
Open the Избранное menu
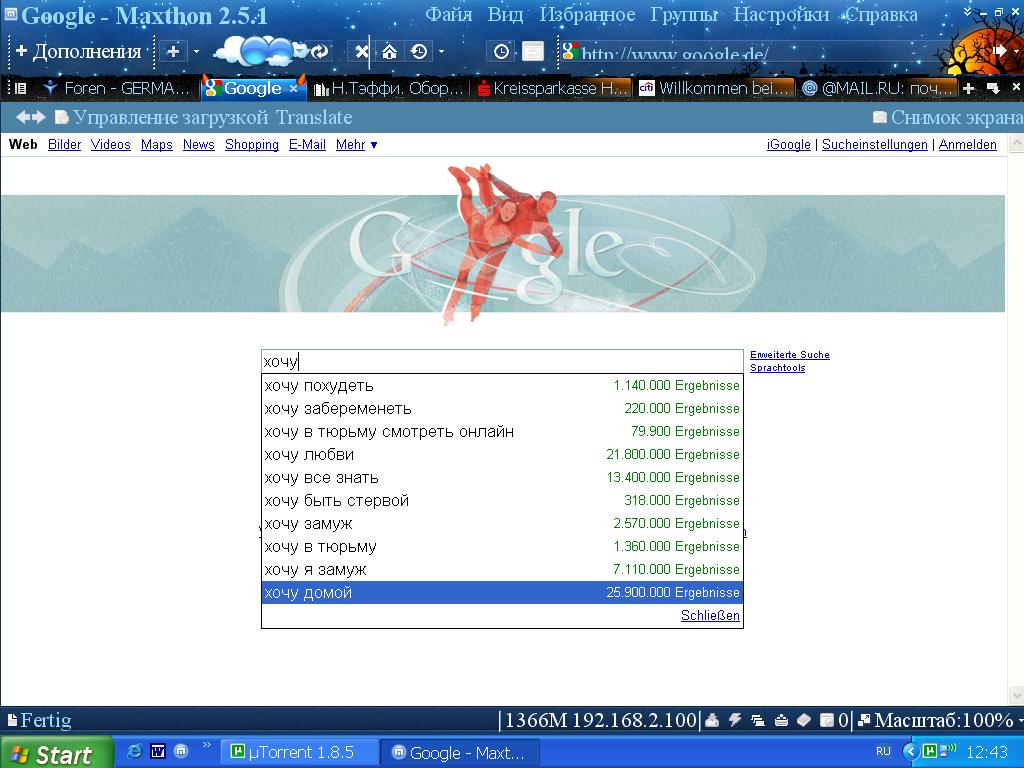point(587,14)
